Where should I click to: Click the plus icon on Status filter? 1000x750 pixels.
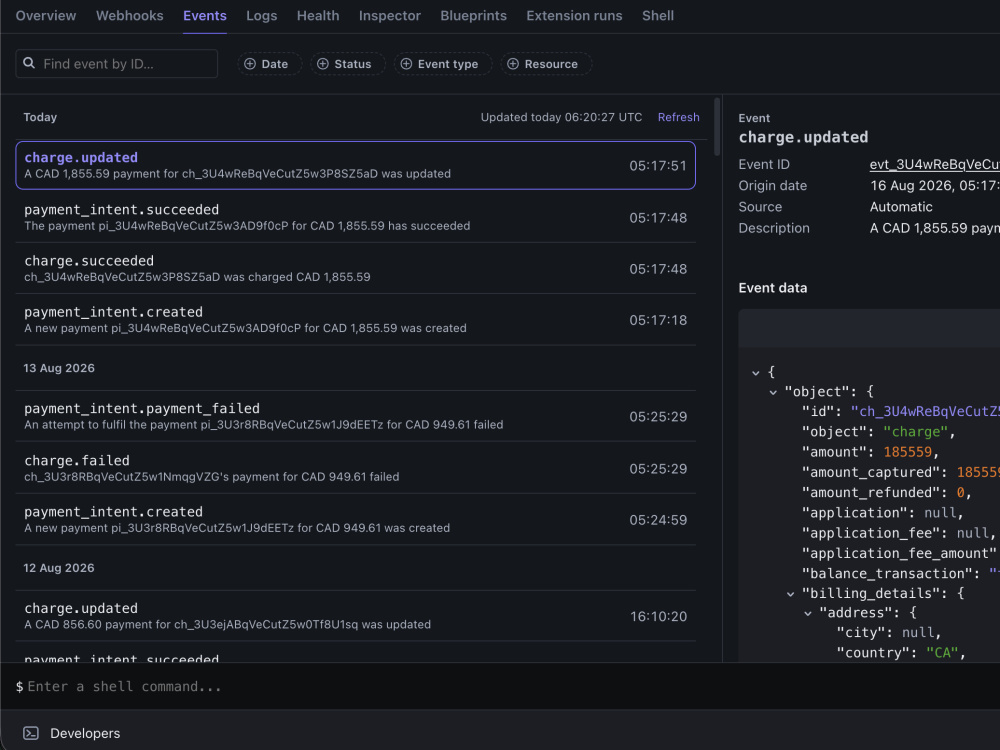pyautogui.click(x=323, y=64)
